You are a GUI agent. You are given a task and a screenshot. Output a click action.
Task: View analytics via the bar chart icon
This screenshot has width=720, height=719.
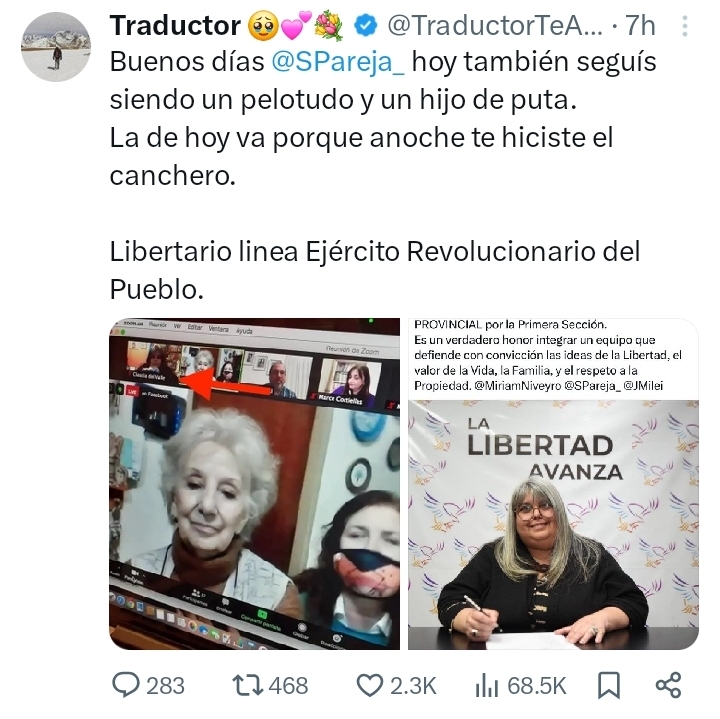(x=486, y=685)
